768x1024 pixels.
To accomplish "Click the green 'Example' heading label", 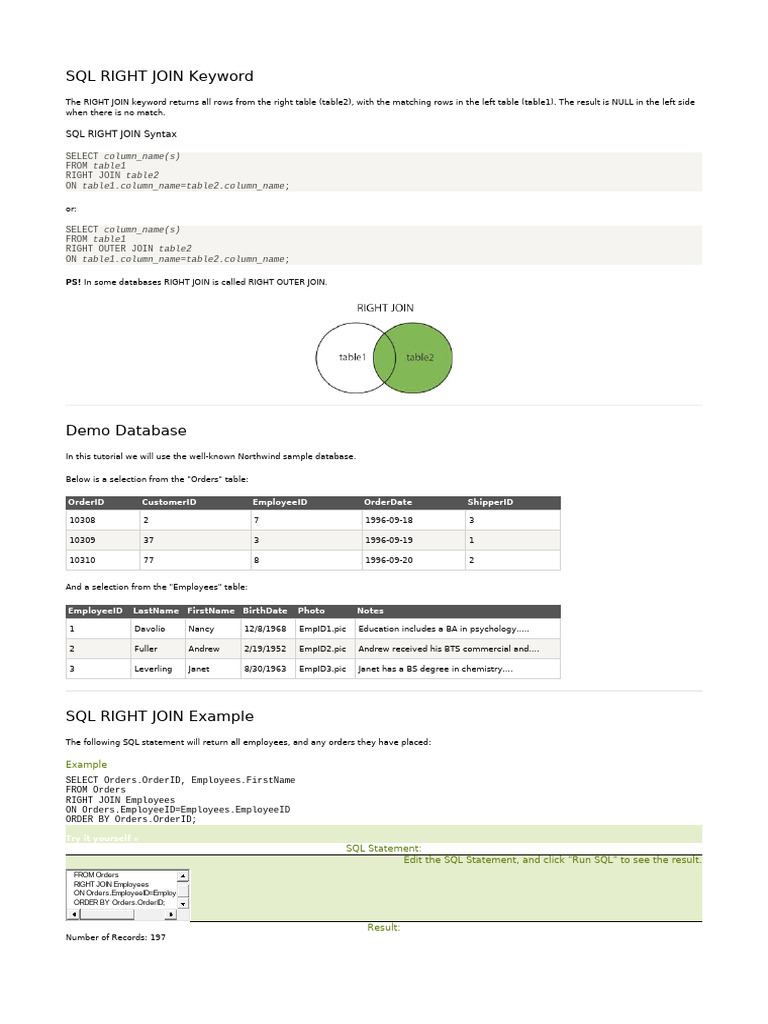I will [x=86, y=764].
